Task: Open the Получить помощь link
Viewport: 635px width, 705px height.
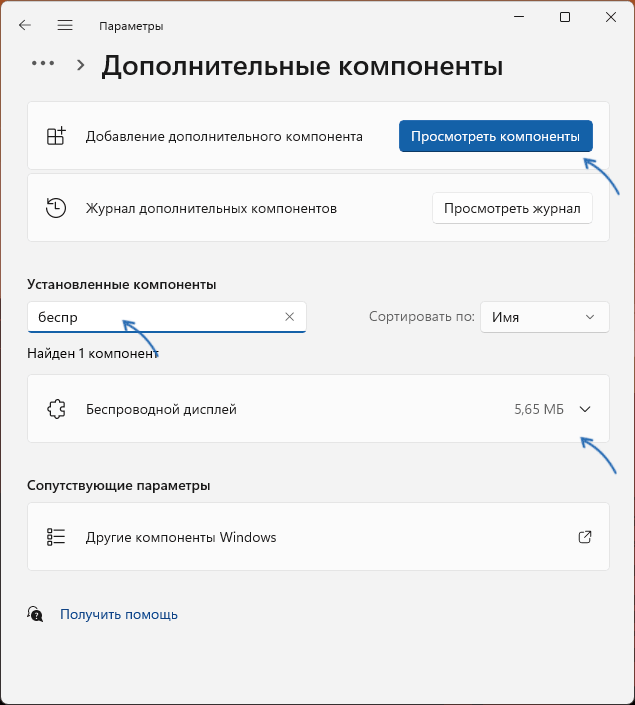Action: pos(119,614)
